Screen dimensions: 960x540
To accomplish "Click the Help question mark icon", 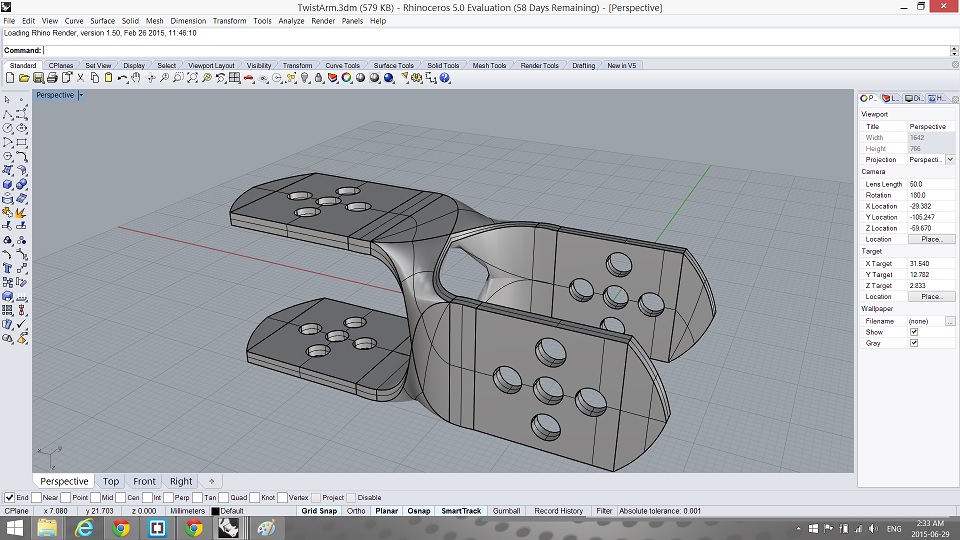I will coord(444,78).
